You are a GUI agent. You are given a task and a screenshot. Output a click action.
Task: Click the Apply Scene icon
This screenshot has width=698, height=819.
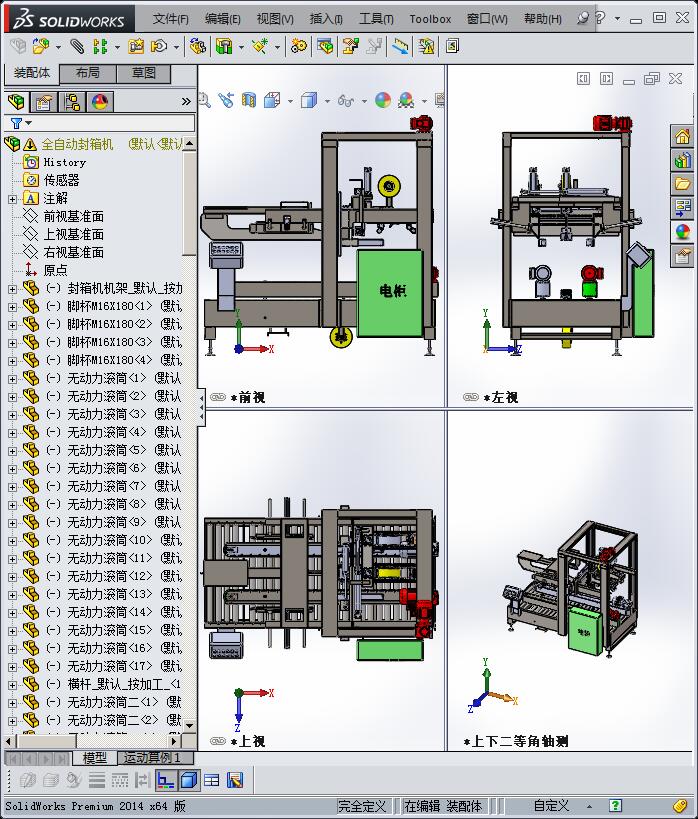click(x=406, y=100)
